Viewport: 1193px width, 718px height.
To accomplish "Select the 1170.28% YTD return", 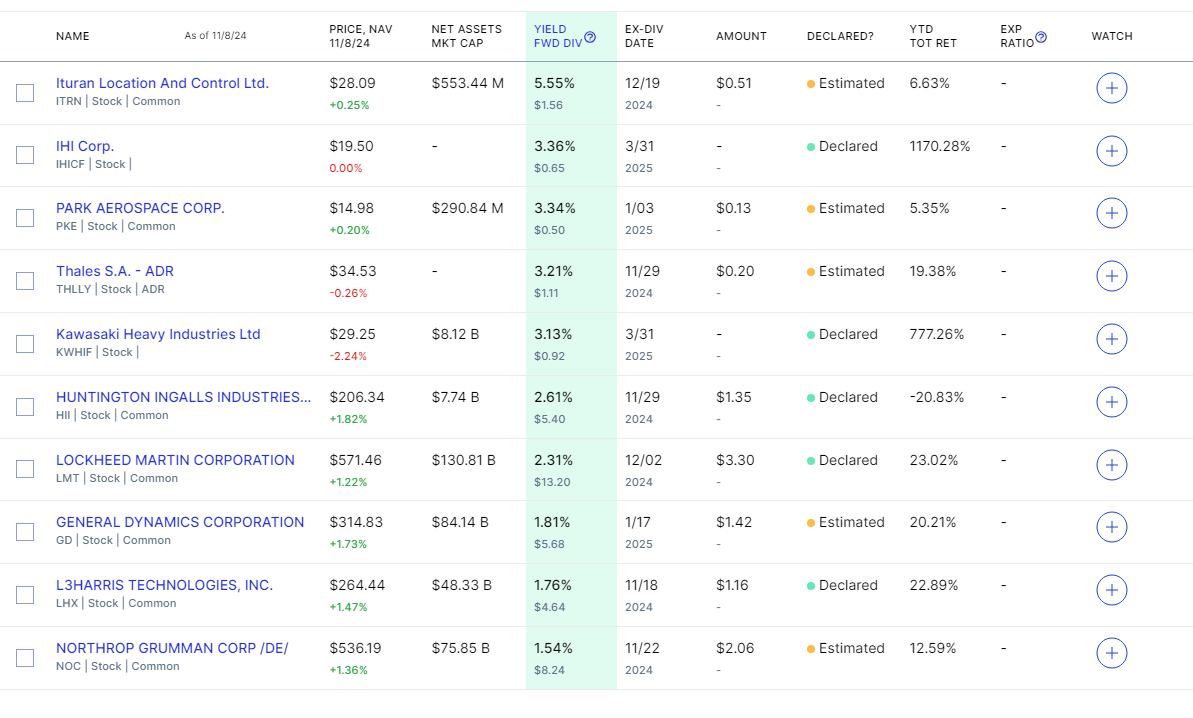I will point(940,146).
